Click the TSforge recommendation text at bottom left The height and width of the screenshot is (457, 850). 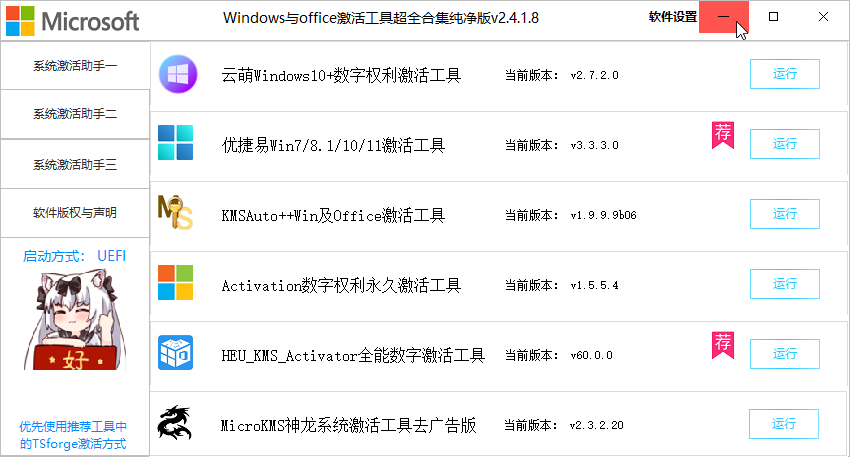[73, 435]
